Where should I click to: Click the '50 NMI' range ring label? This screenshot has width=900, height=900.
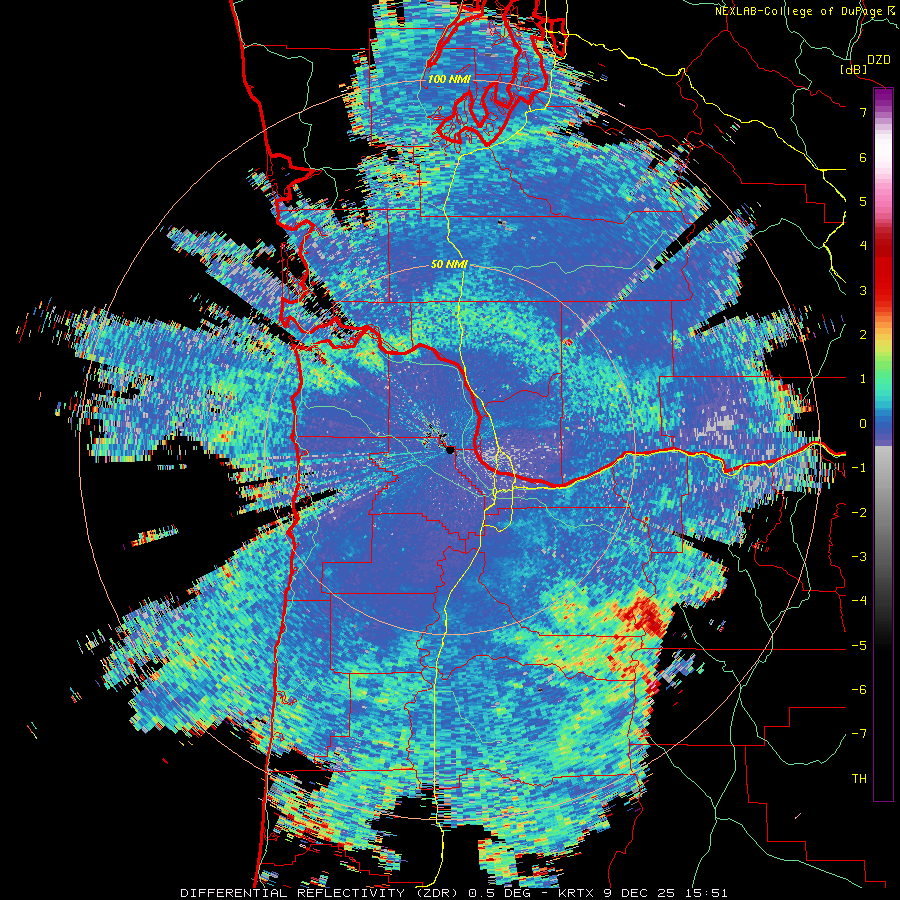pyautogui.click(x=449, y=265)
